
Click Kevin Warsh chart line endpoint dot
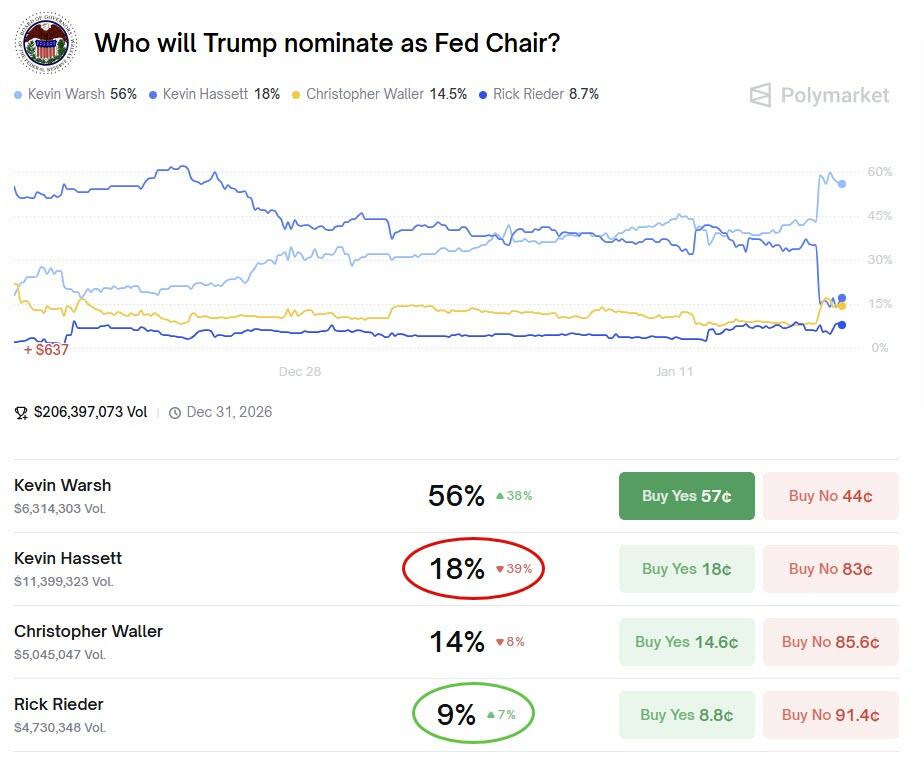pos(842,184)
